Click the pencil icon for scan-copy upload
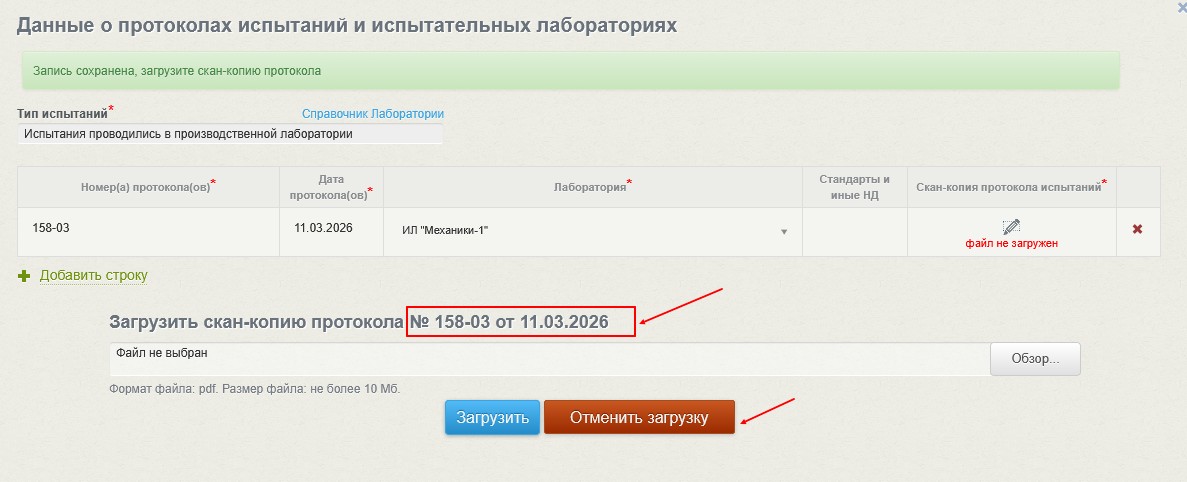 [1011, 226]
